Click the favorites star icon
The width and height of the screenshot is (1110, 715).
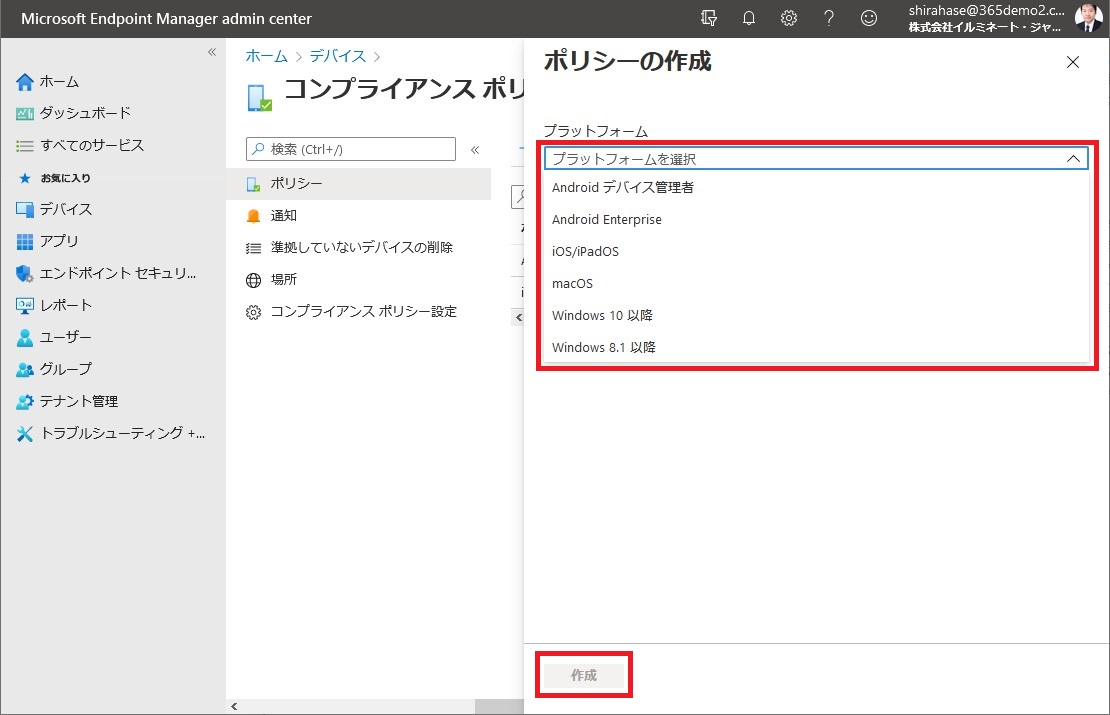tap(25, 178)
